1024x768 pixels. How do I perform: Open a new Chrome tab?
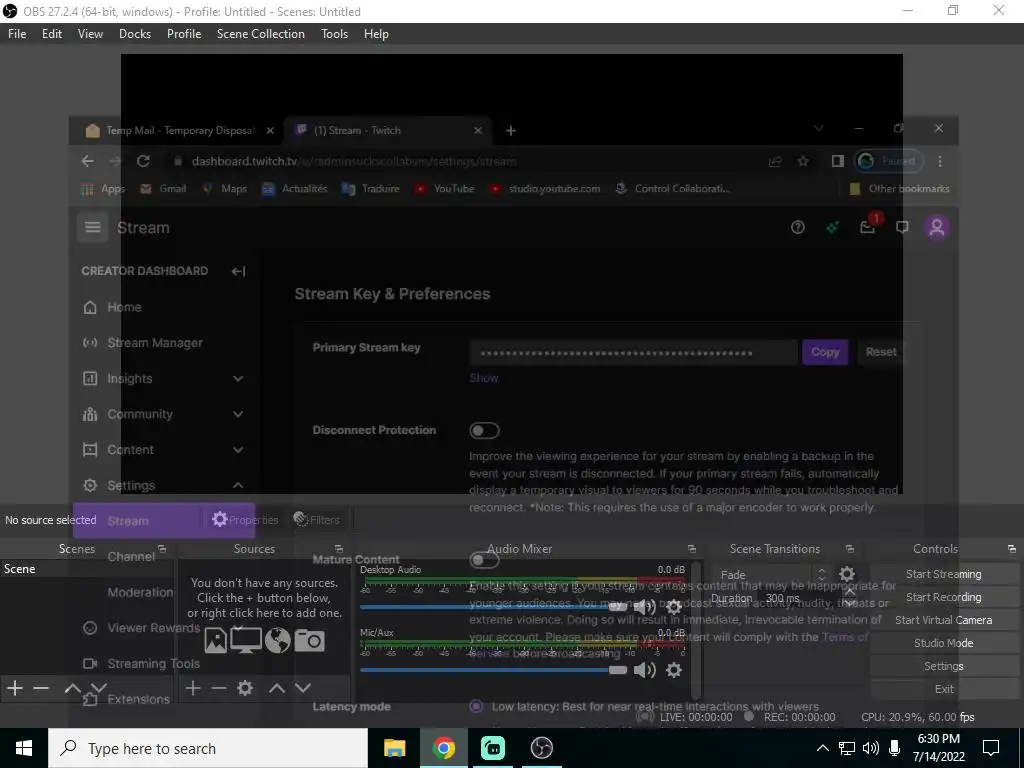pyautogui.click(x=511, y=131)
